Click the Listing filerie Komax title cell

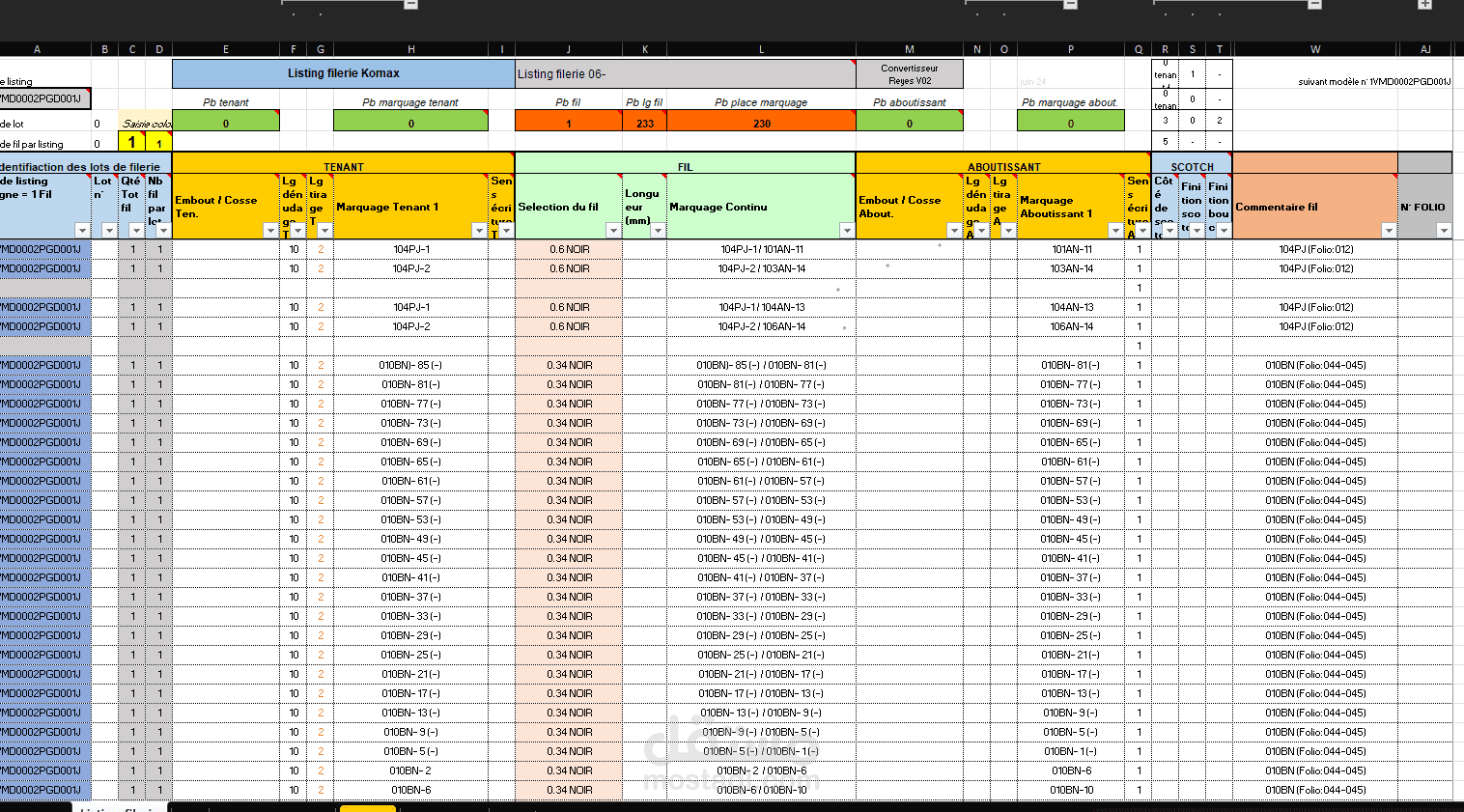coord(344,73)
